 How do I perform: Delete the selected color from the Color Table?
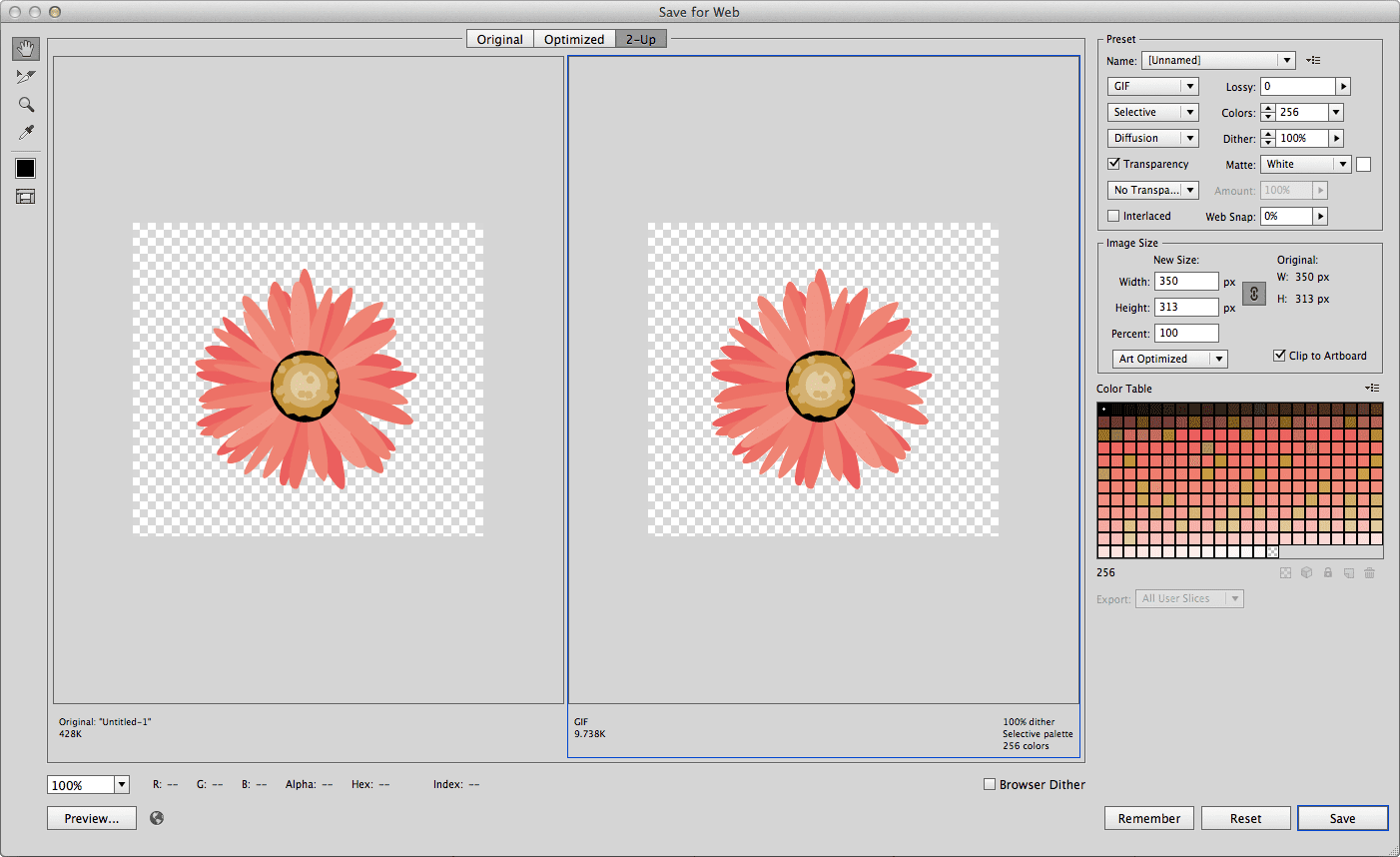(1369, 572)
